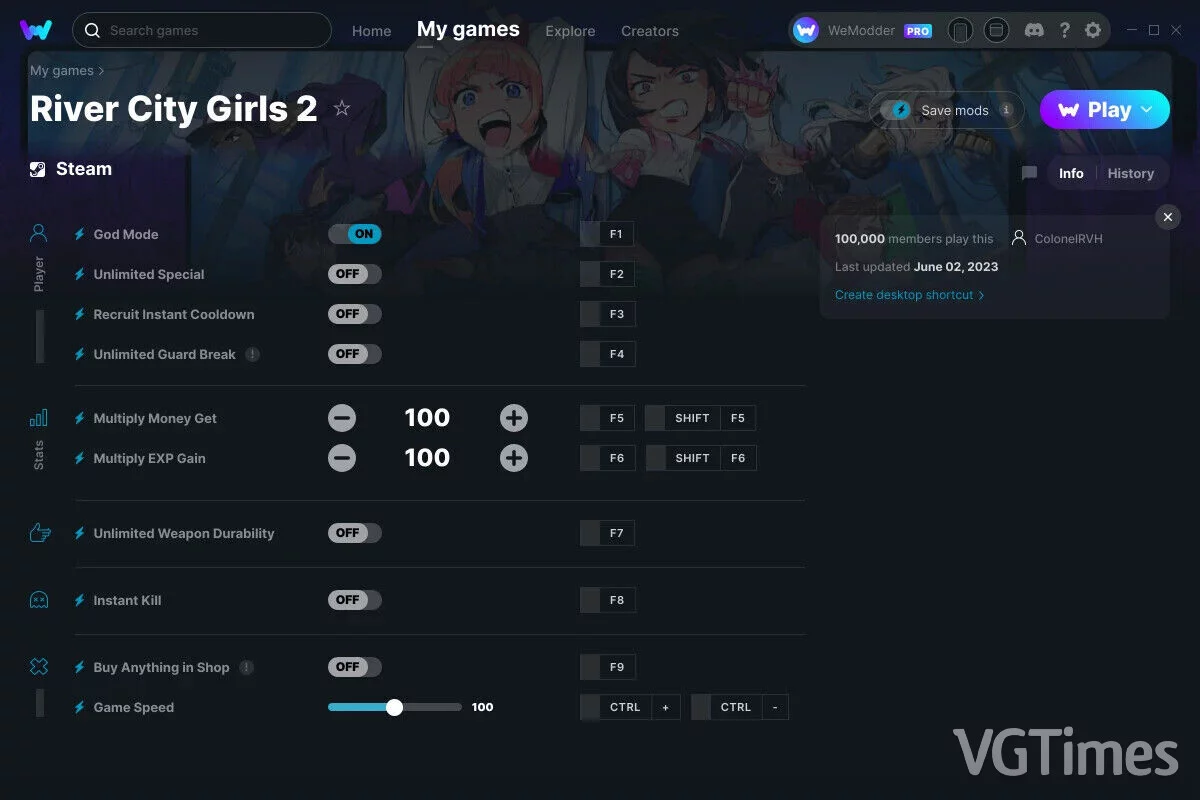
Task: Close the info panel with X
Action: point(1167,217)
